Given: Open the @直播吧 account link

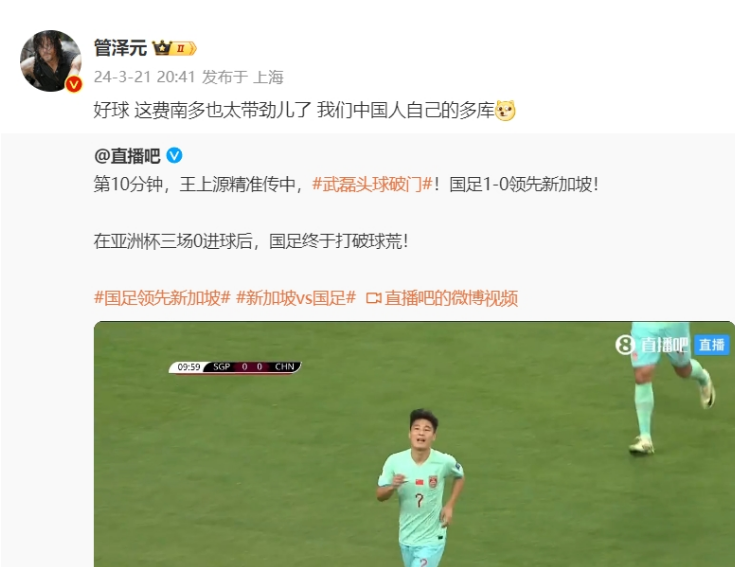Looking at the screenshot, I should [127, 156].
